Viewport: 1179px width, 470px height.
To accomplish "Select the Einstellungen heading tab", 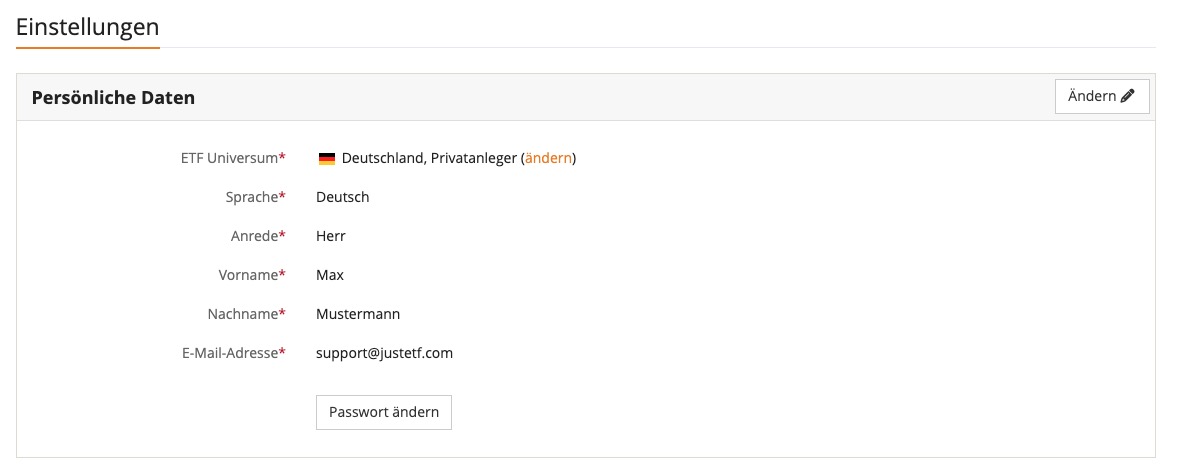I will (x=87, y=27).
